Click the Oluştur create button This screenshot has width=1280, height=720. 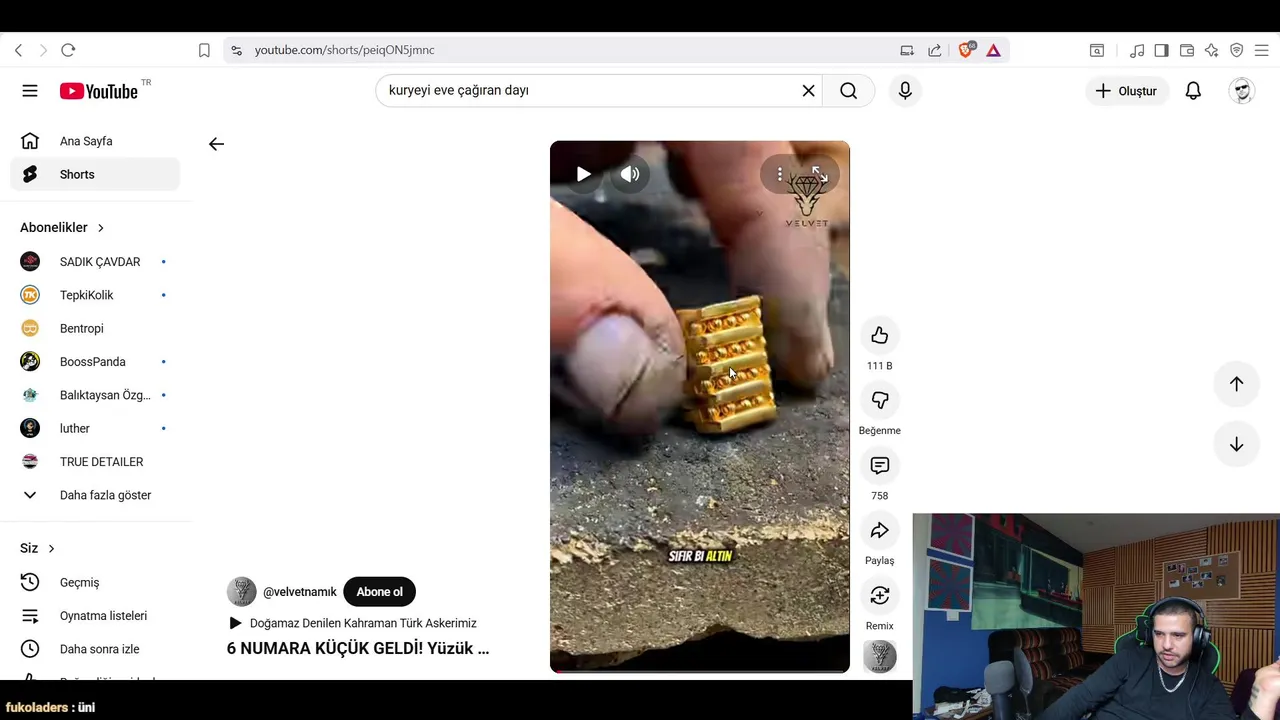[x=1126, y=91]
